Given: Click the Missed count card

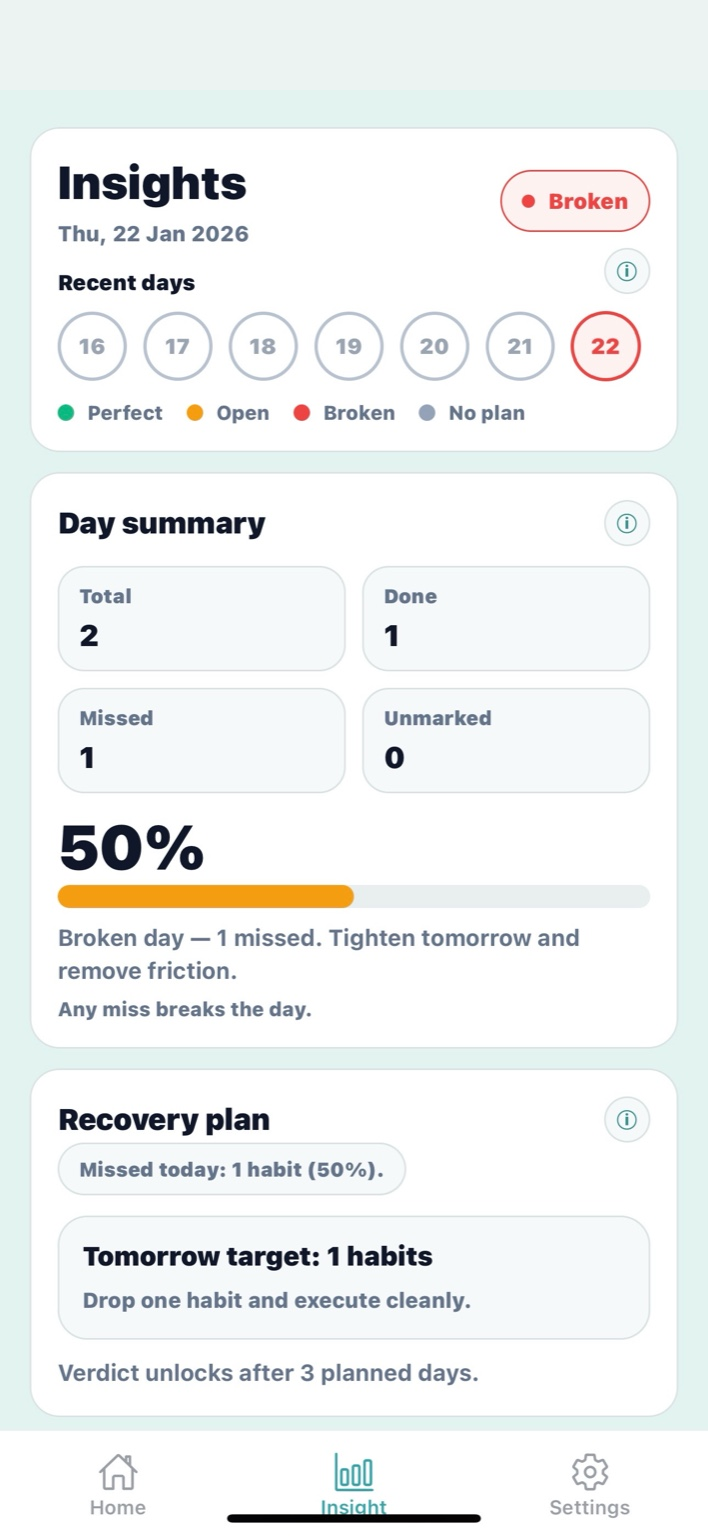Looking at the screenshot, I should (201, 740).
